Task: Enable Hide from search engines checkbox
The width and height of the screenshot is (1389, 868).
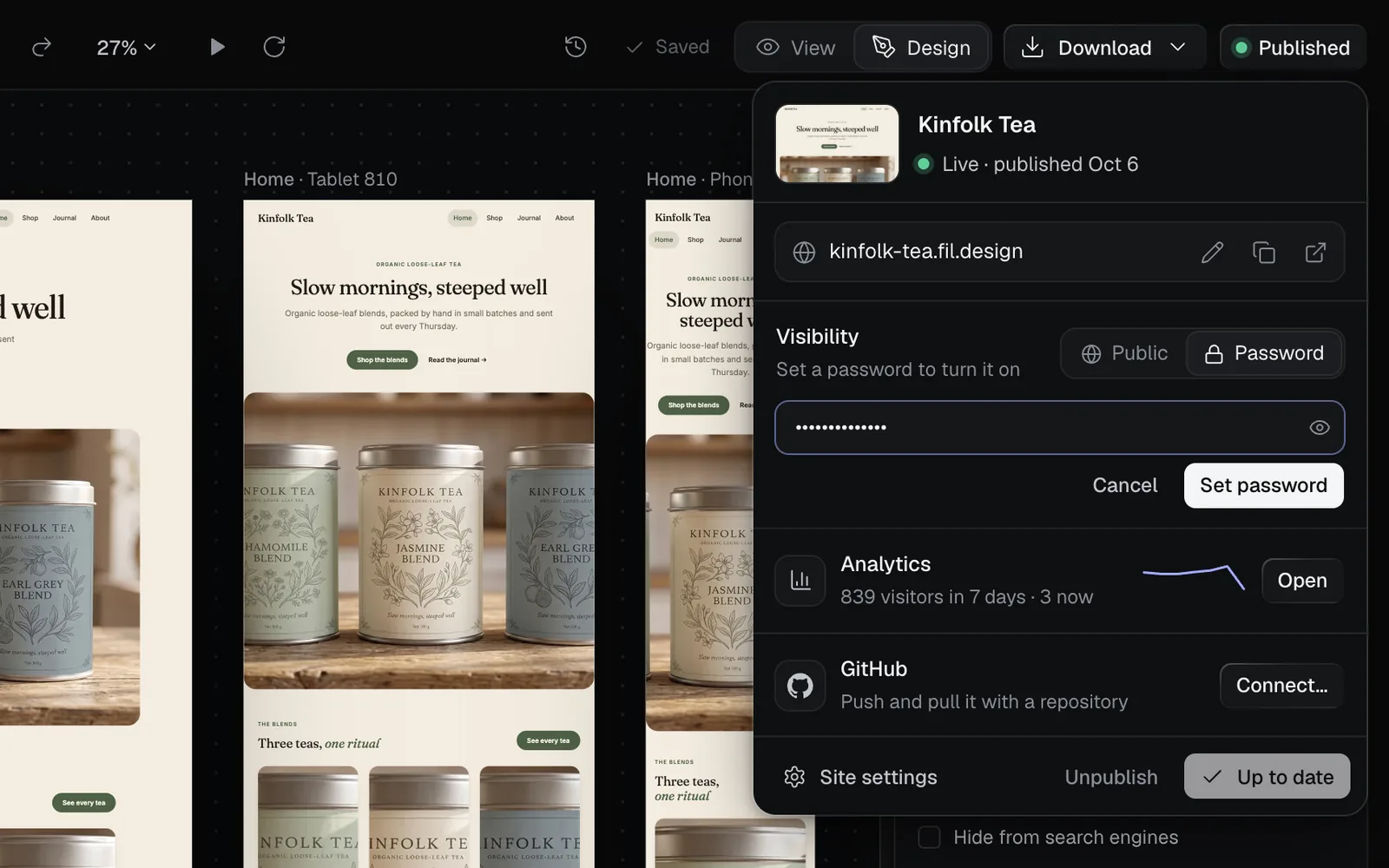Action: (x=929, y=838)
